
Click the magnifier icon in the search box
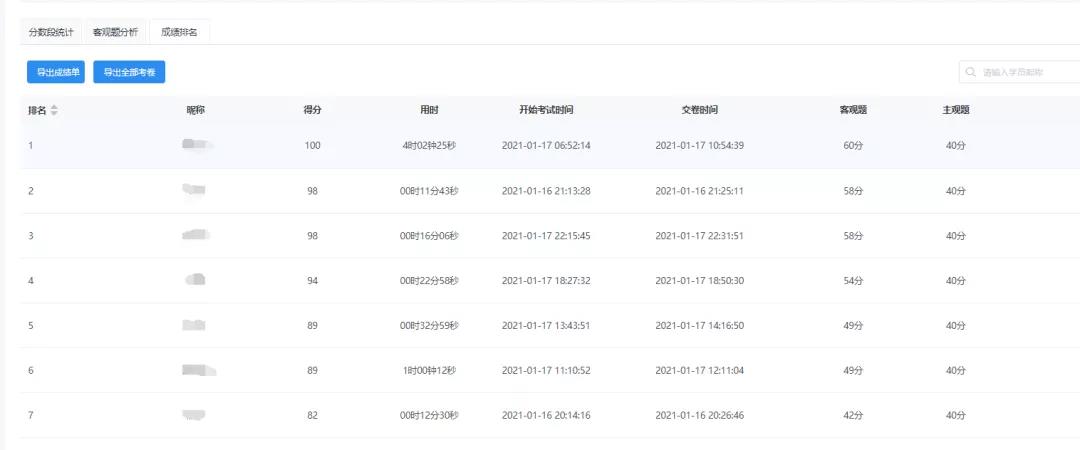point(970,72)
